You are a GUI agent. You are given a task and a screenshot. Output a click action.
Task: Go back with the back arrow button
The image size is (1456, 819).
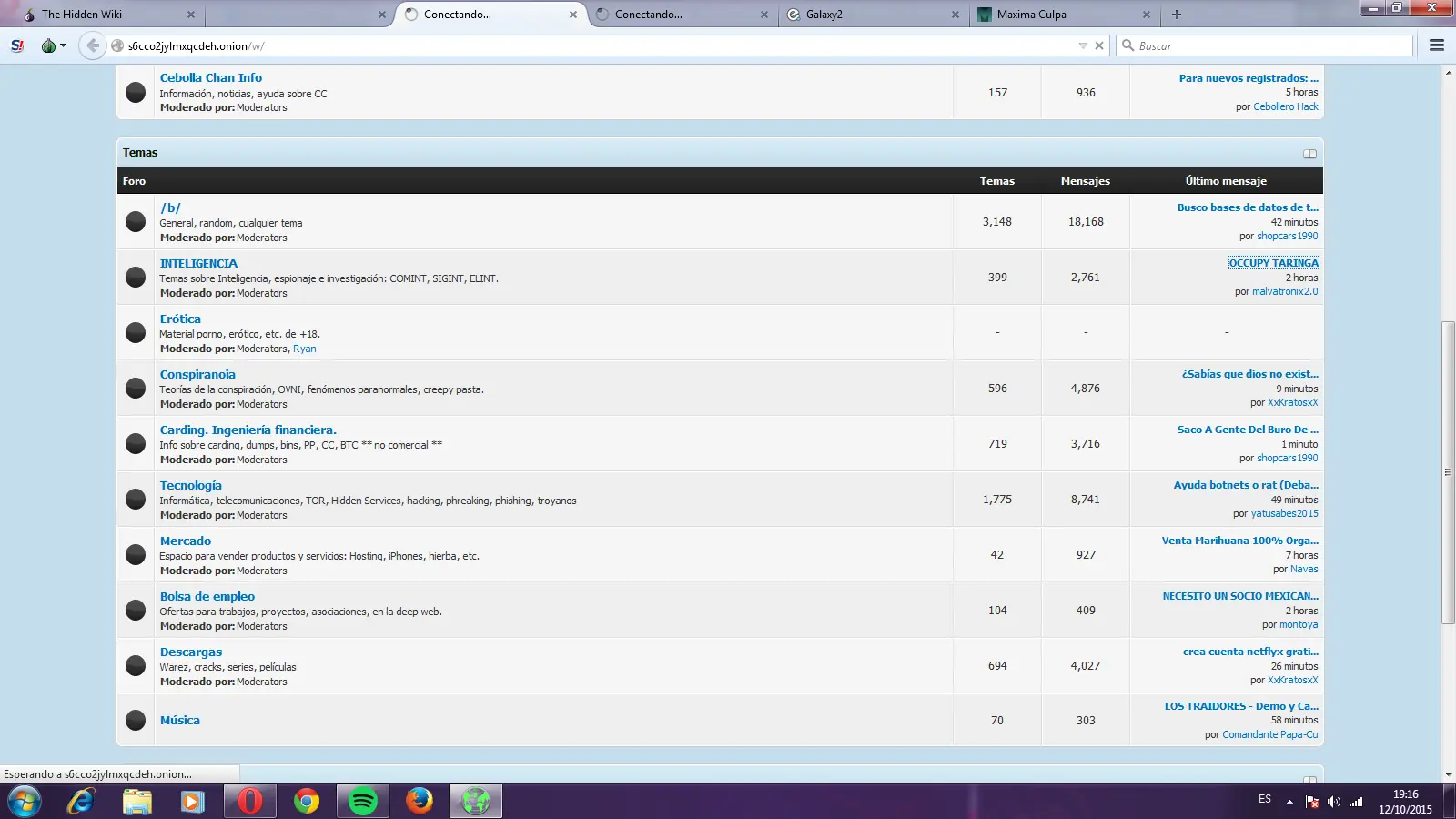pos(93,45)
